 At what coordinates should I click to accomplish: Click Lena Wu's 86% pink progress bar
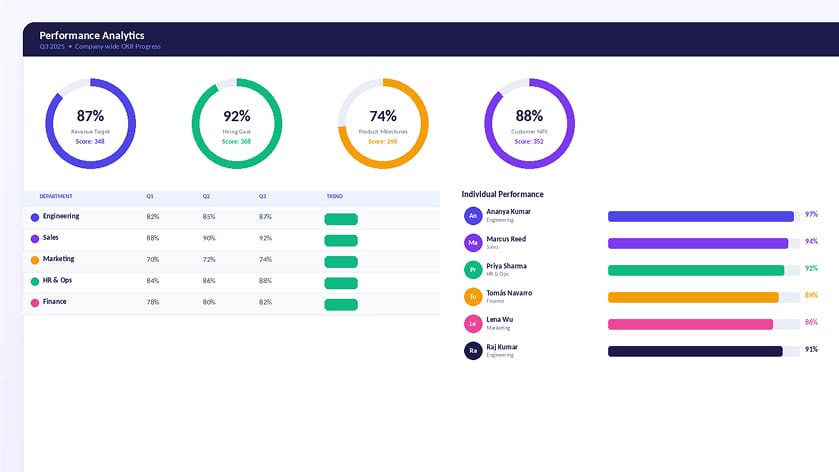(704, 324)
